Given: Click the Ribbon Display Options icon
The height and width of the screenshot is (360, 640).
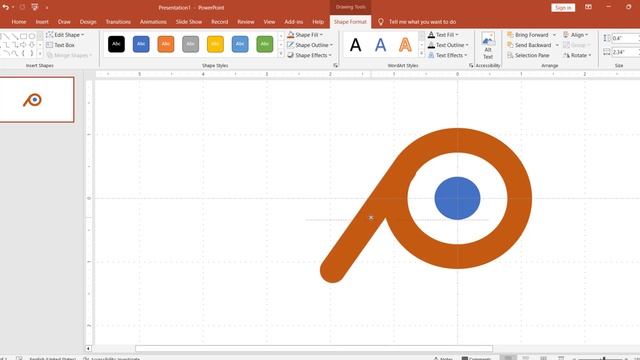Looking at the screenshot, I should click(588, 7).
